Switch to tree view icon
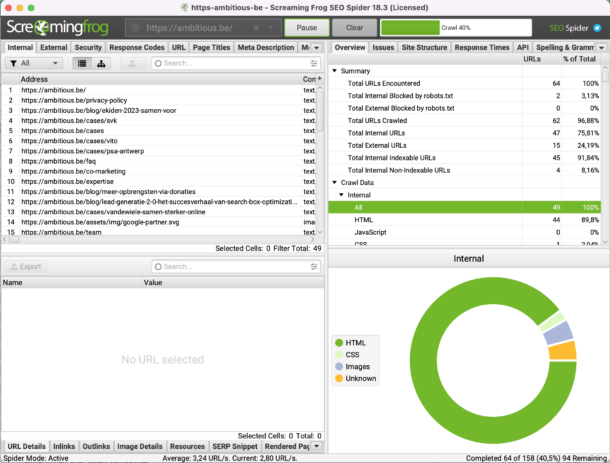The height and width of the screenshot is (463, 610). coord(101,63)
